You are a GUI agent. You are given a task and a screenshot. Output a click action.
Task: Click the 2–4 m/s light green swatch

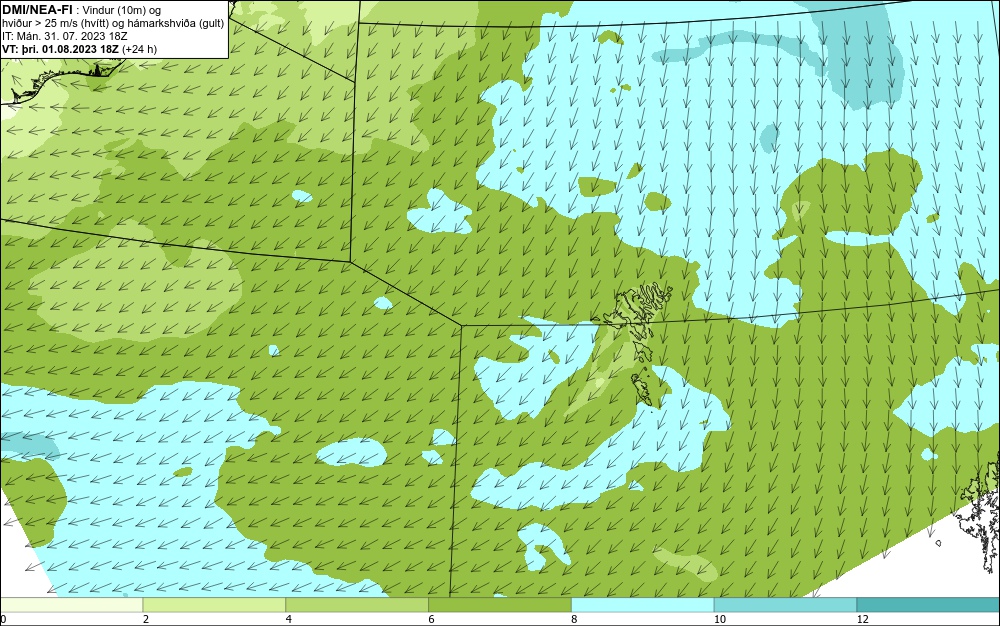tap(214, 605)
